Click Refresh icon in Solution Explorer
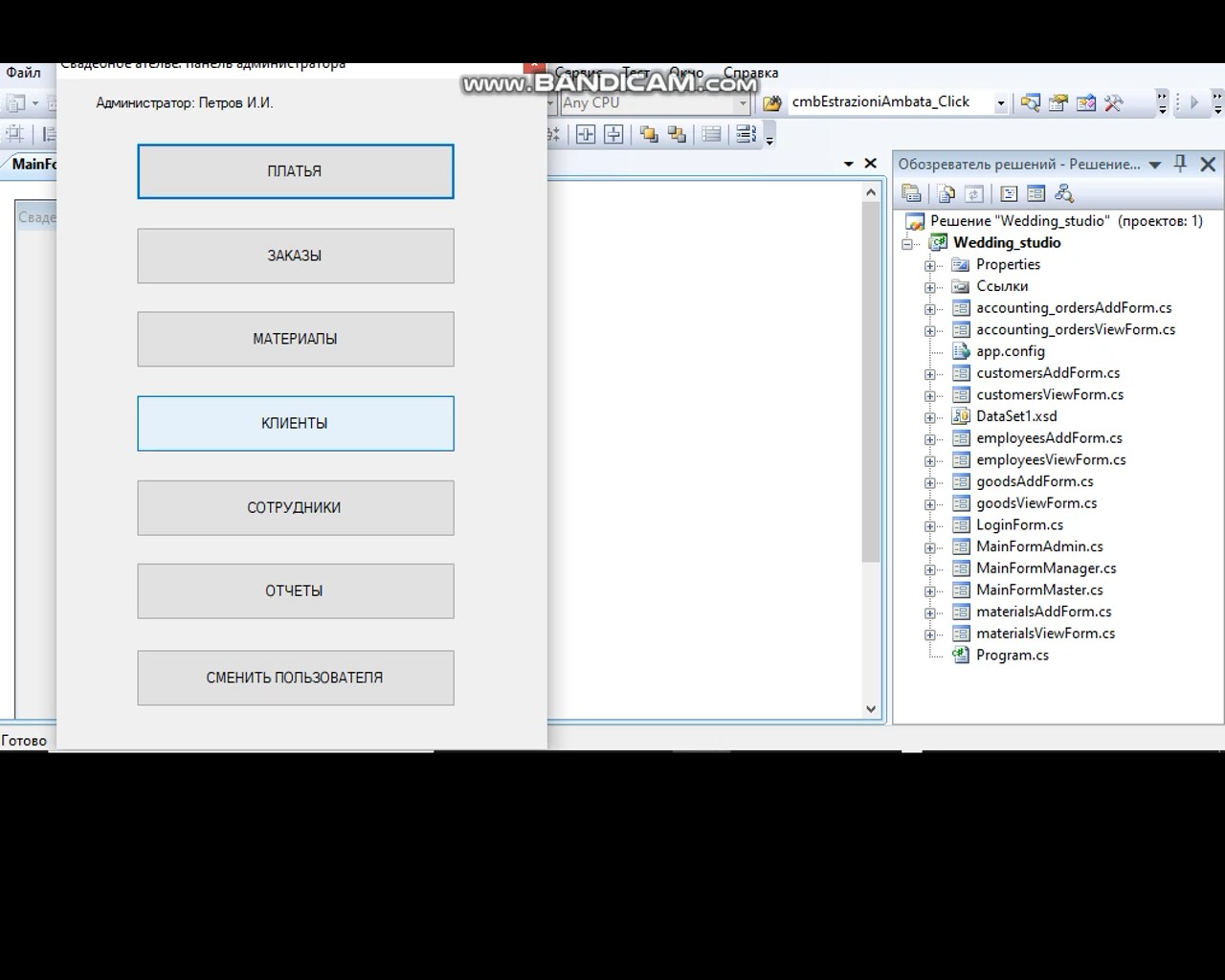Viewport: 1225px width, 980px height. 974,194
